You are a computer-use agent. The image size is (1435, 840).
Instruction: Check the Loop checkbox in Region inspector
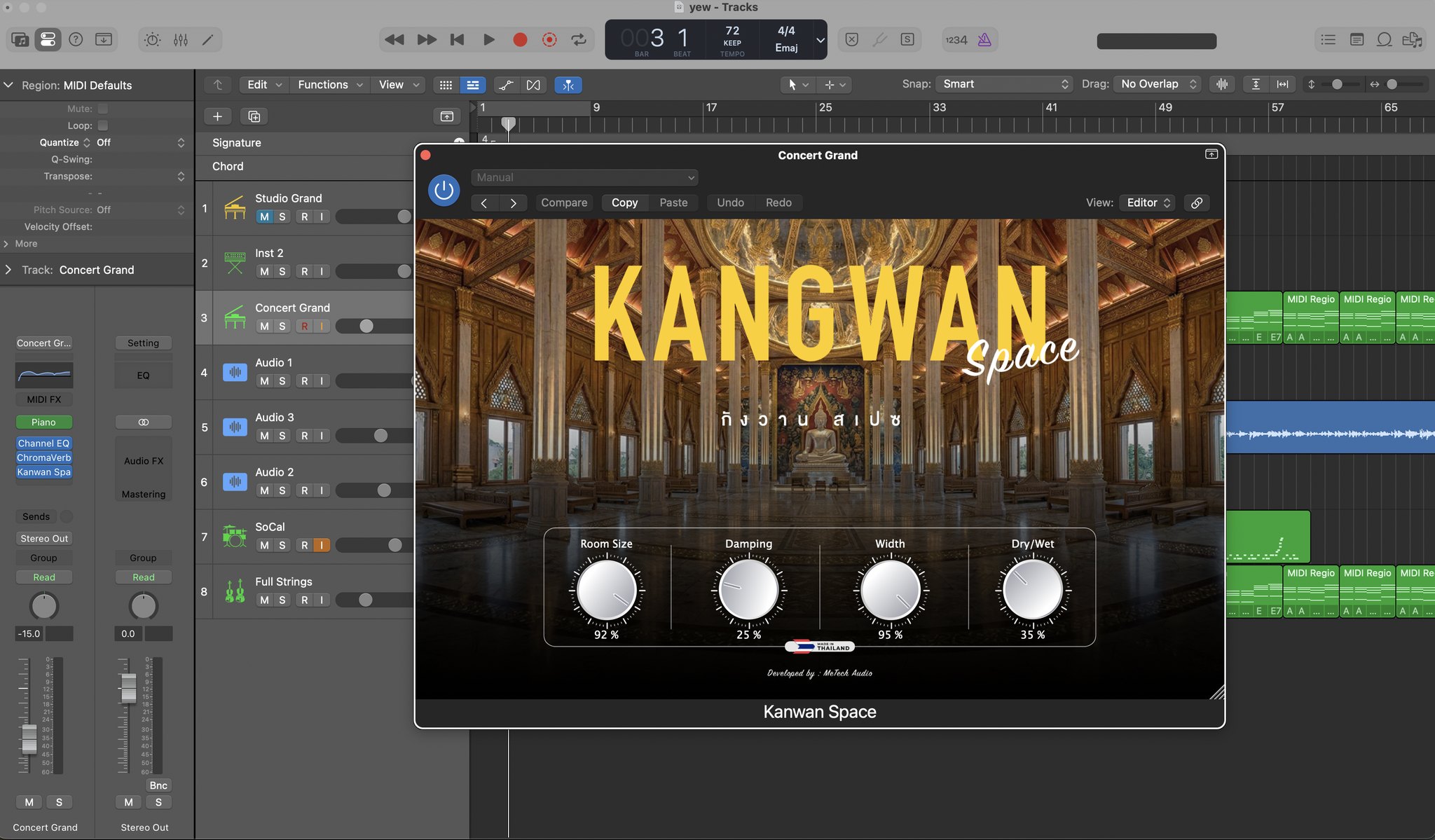(x=103, y=125)
